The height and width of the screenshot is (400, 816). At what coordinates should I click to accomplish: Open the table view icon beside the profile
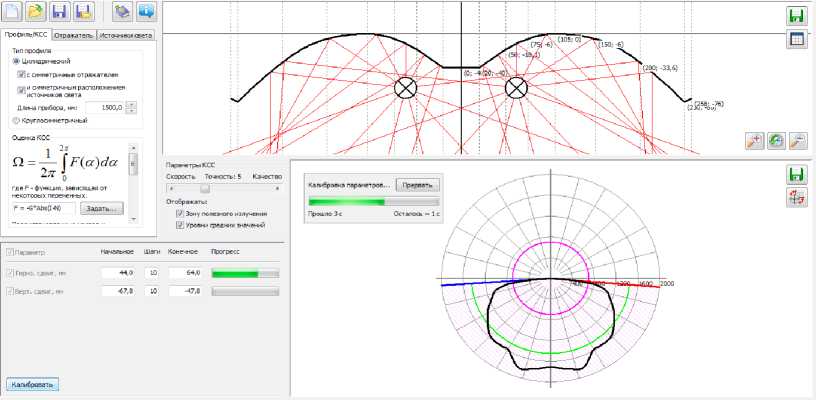797,39
